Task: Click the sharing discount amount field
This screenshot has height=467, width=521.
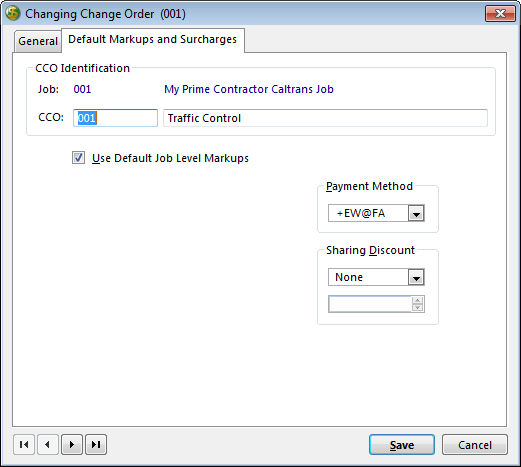Action: pyautogui.click(x=370, y=304)
